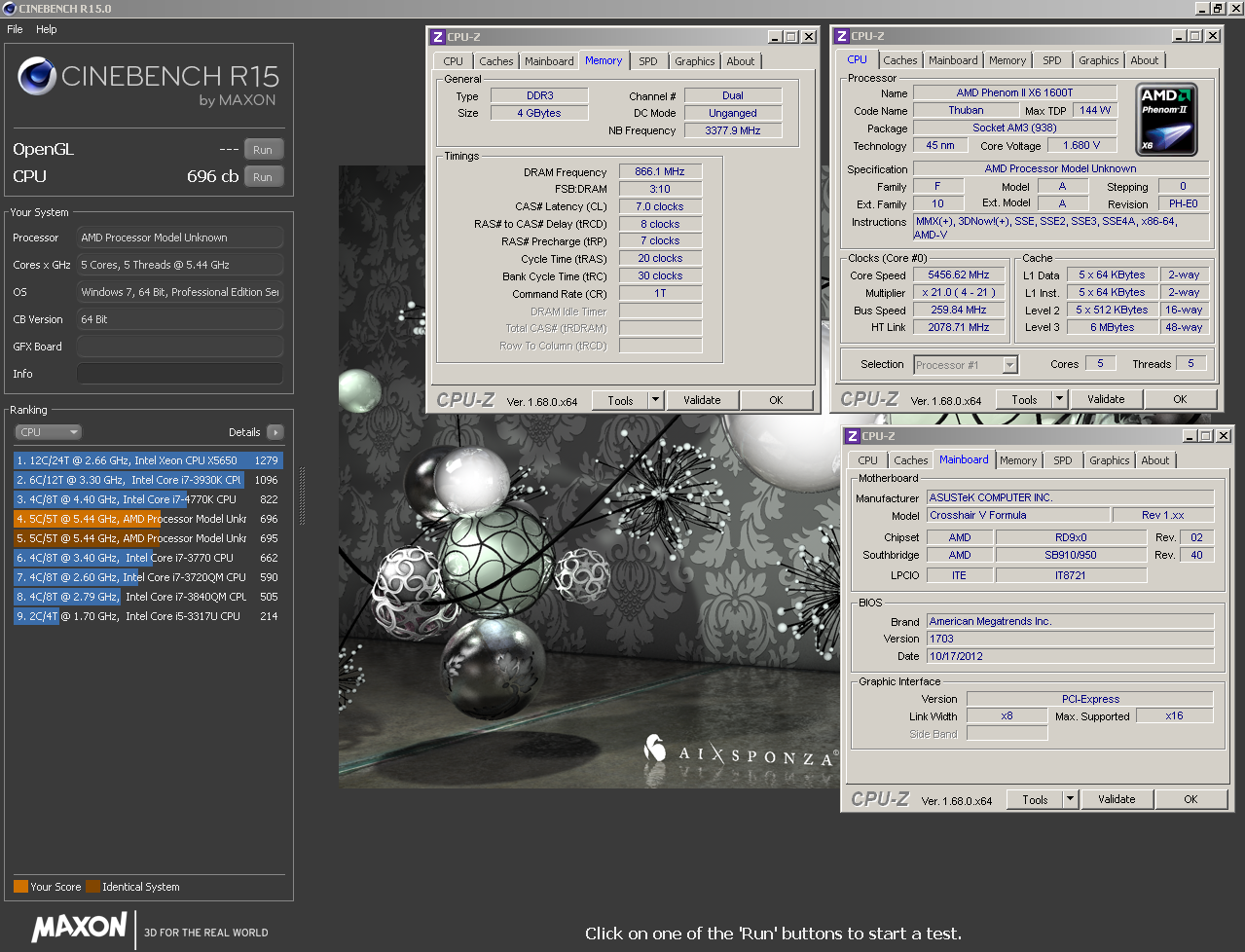The image size is (1245, 952).
Task: Click CPU-Z title icon of Memory window
Action: [438, 37]
